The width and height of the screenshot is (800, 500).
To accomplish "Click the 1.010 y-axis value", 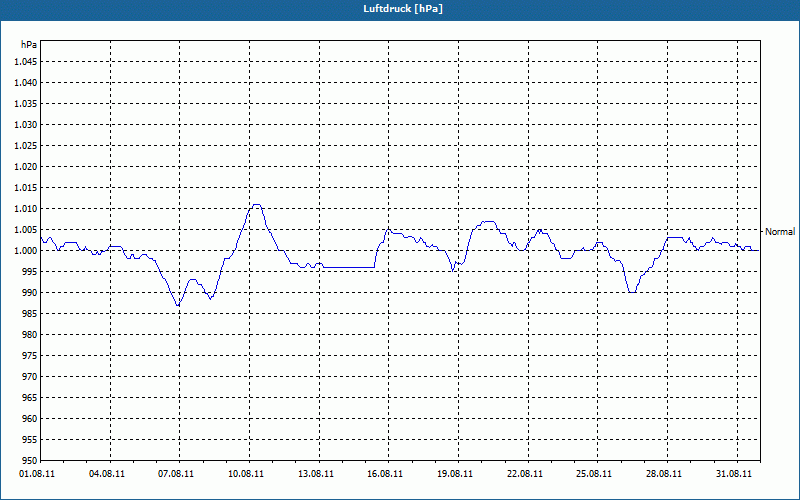I will (x=26, y=209).
